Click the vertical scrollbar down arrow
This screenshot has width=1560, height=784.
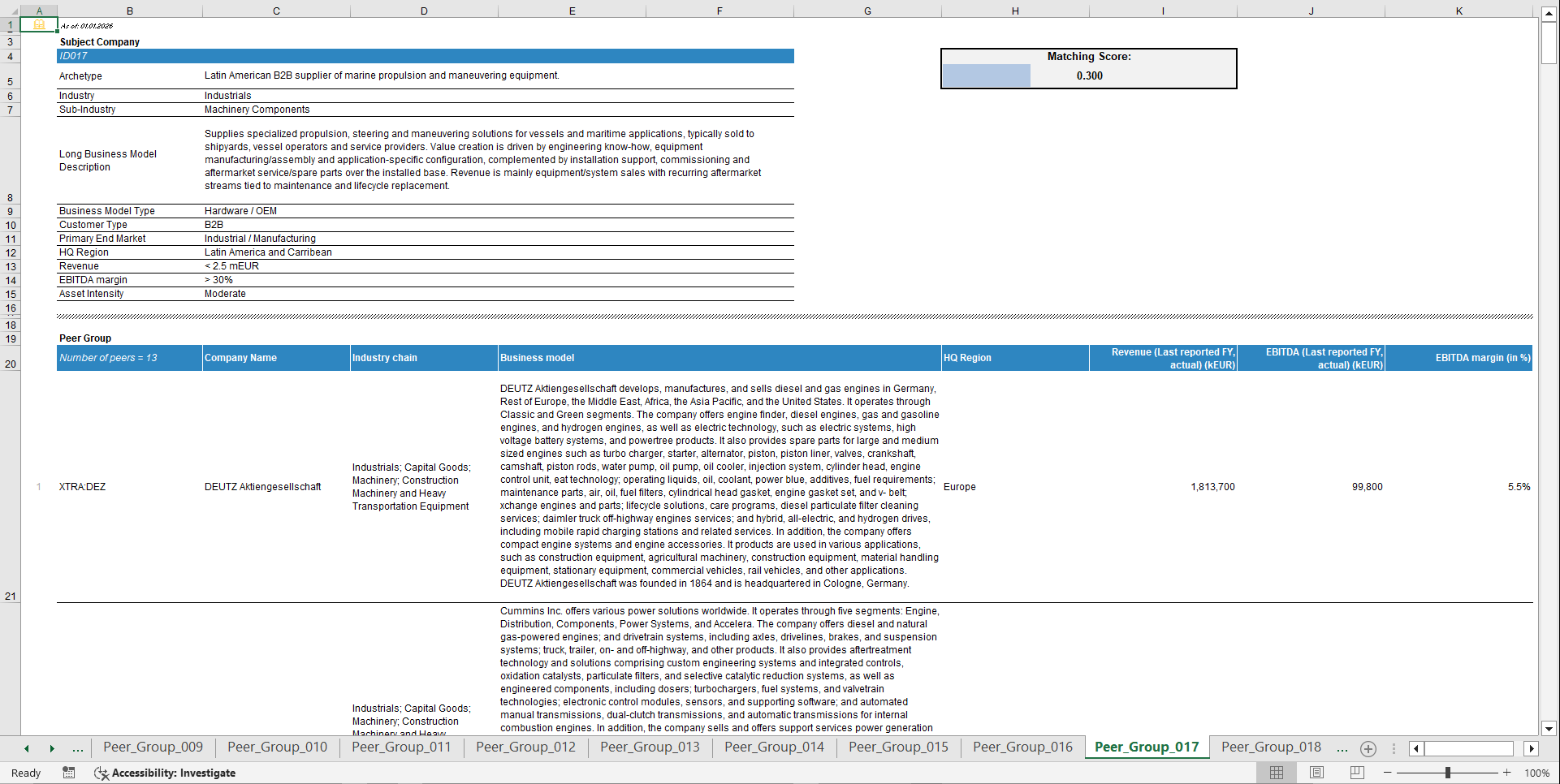click(1550, 726)
